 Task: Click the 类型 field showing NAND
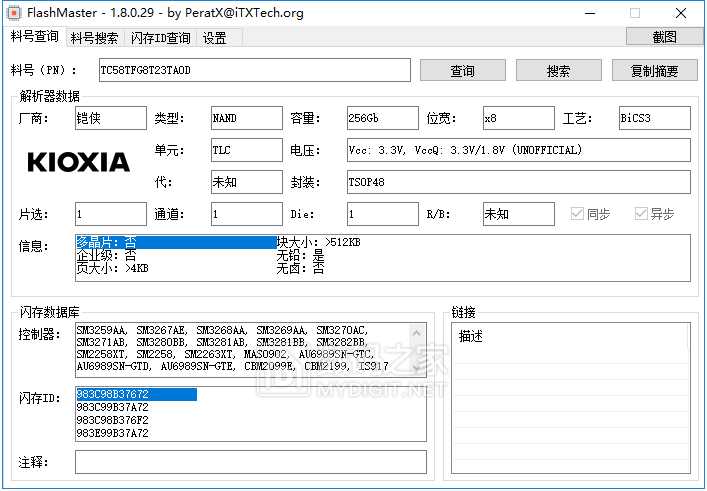click(x=247, y=118)
